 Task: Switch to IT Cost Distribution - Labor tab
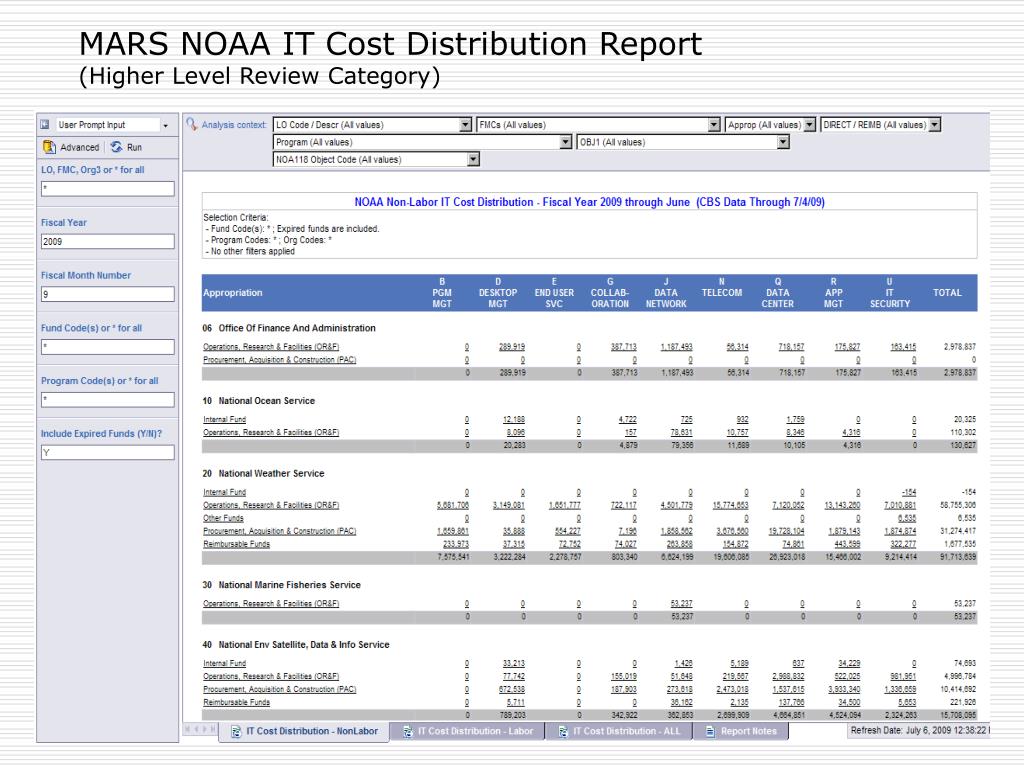pyautogui.click(x=468, y=731)
